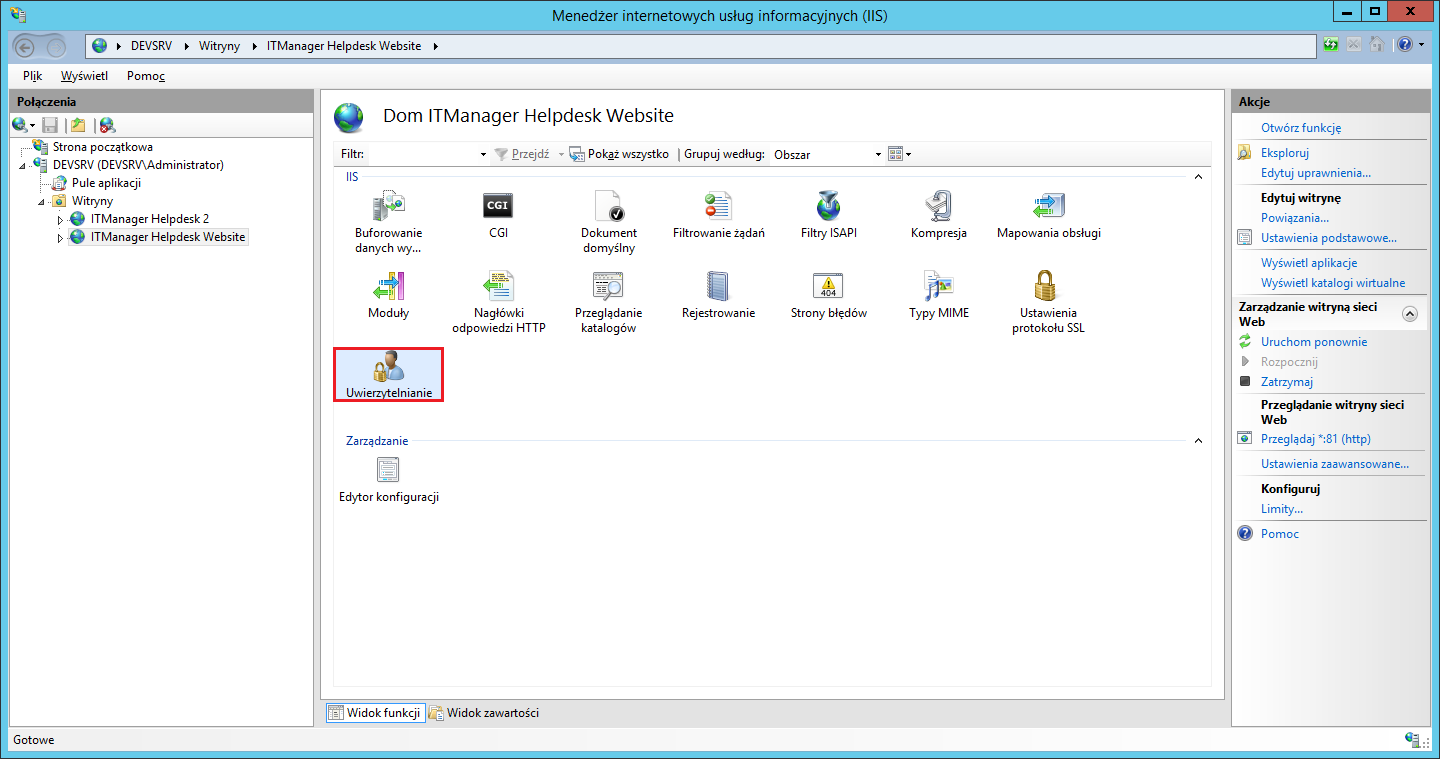Select Pule aplikacji tree item
This screenshot has height=759, width=1440.
click(106, 183)
